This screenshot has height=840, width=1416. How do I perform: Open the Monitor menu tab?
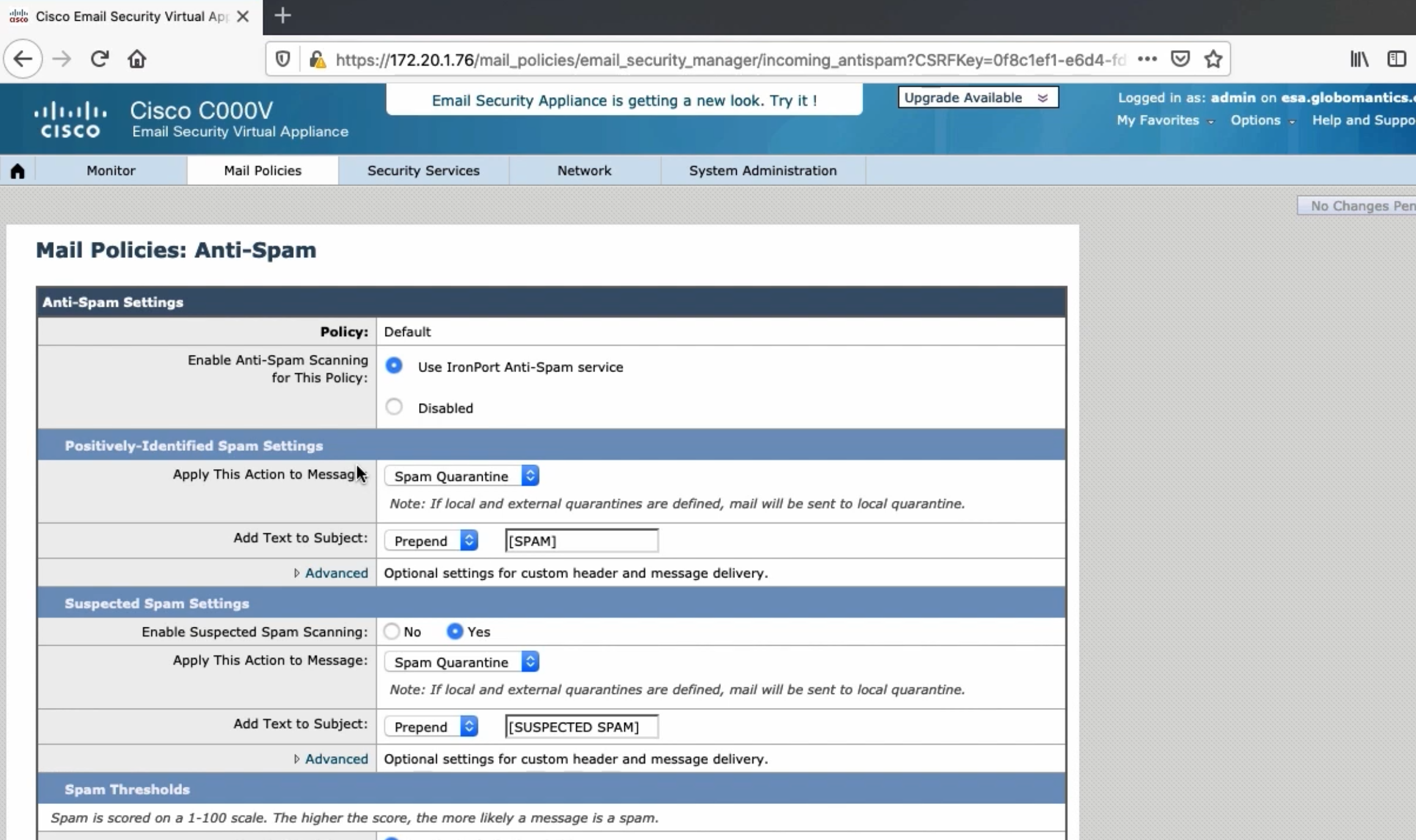tap(111, 170)
